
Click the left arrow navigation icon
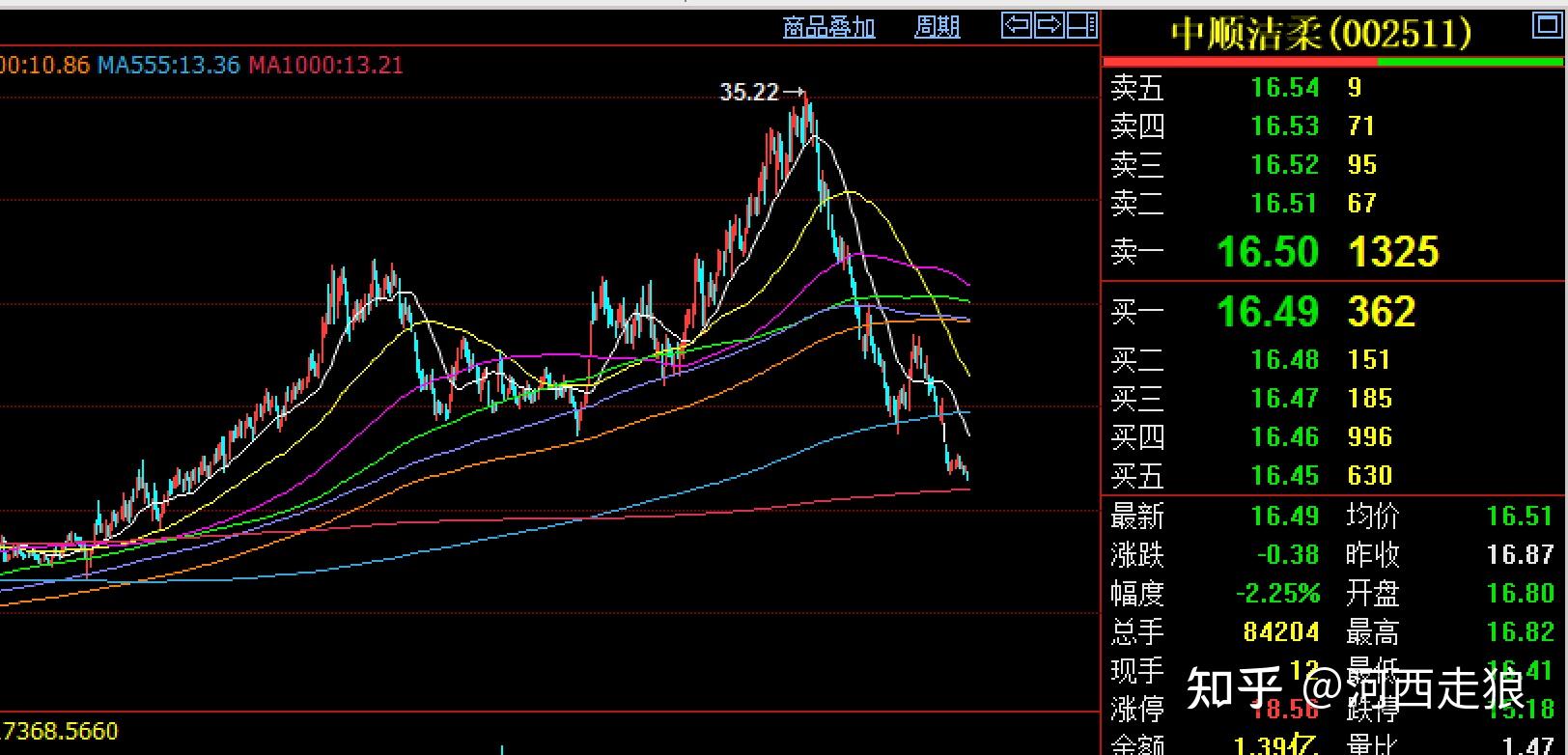pyautogui.click(x=1017, y=24)
